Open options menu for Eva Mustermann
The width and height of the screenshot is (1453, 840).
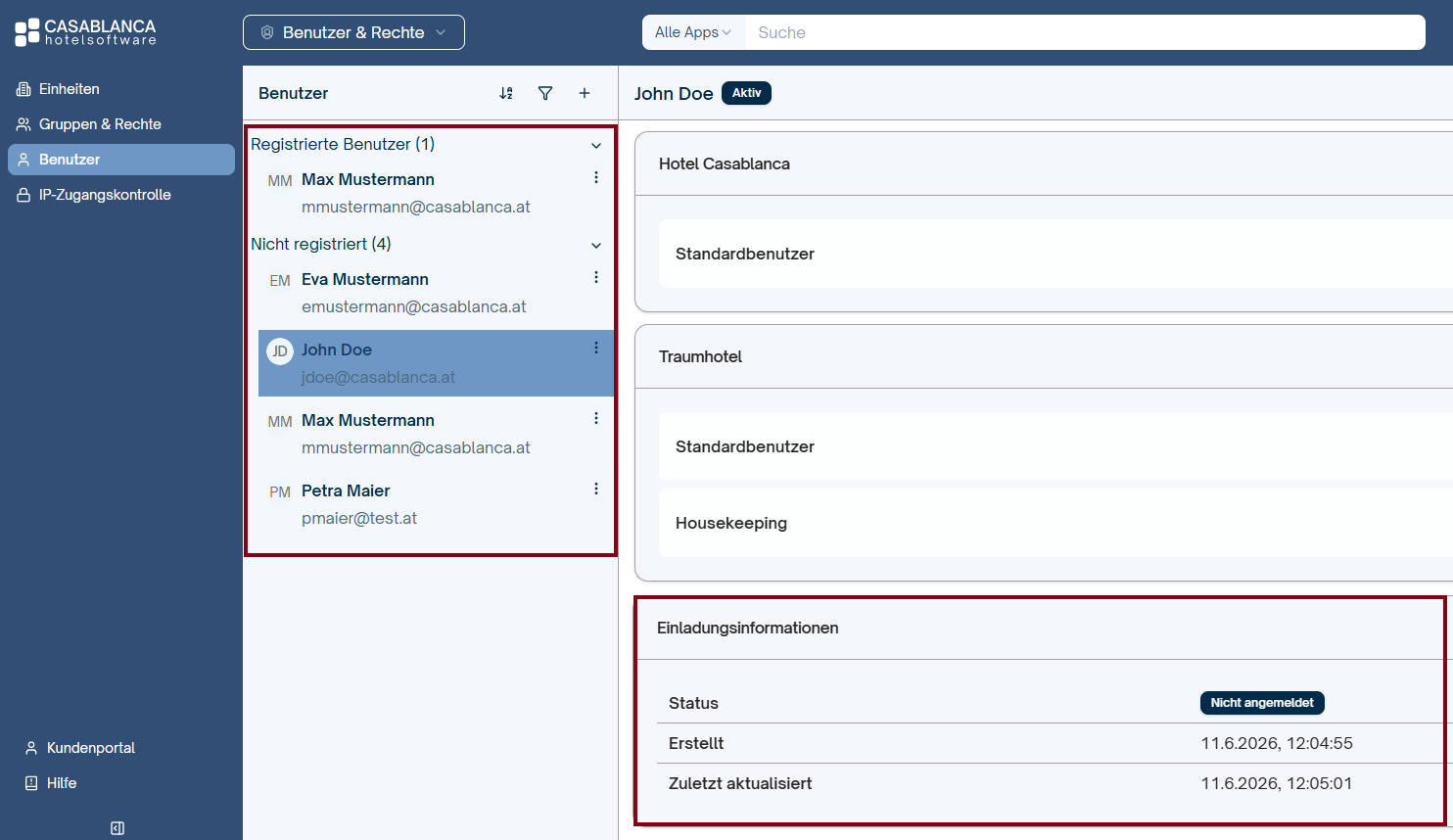pyautogui.click(x=596, y=277)
